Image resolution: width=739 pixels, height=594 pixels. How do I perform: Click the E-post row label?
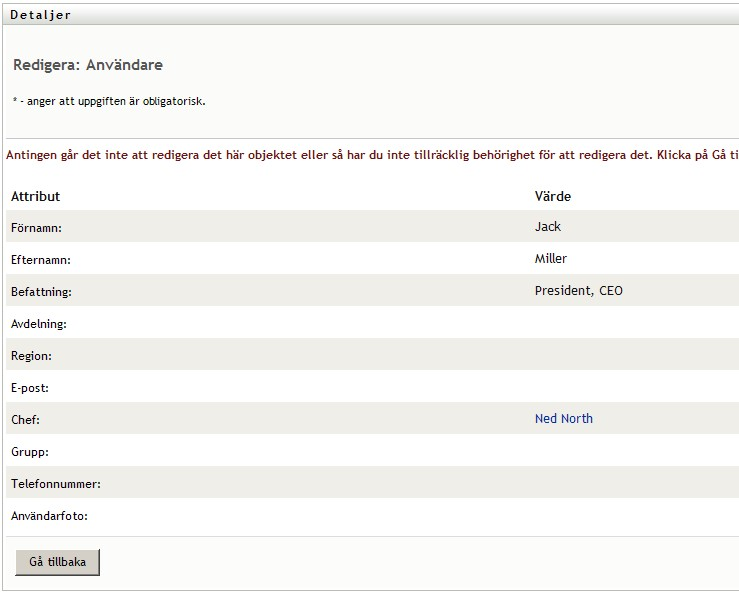click(x=30, y=388)
